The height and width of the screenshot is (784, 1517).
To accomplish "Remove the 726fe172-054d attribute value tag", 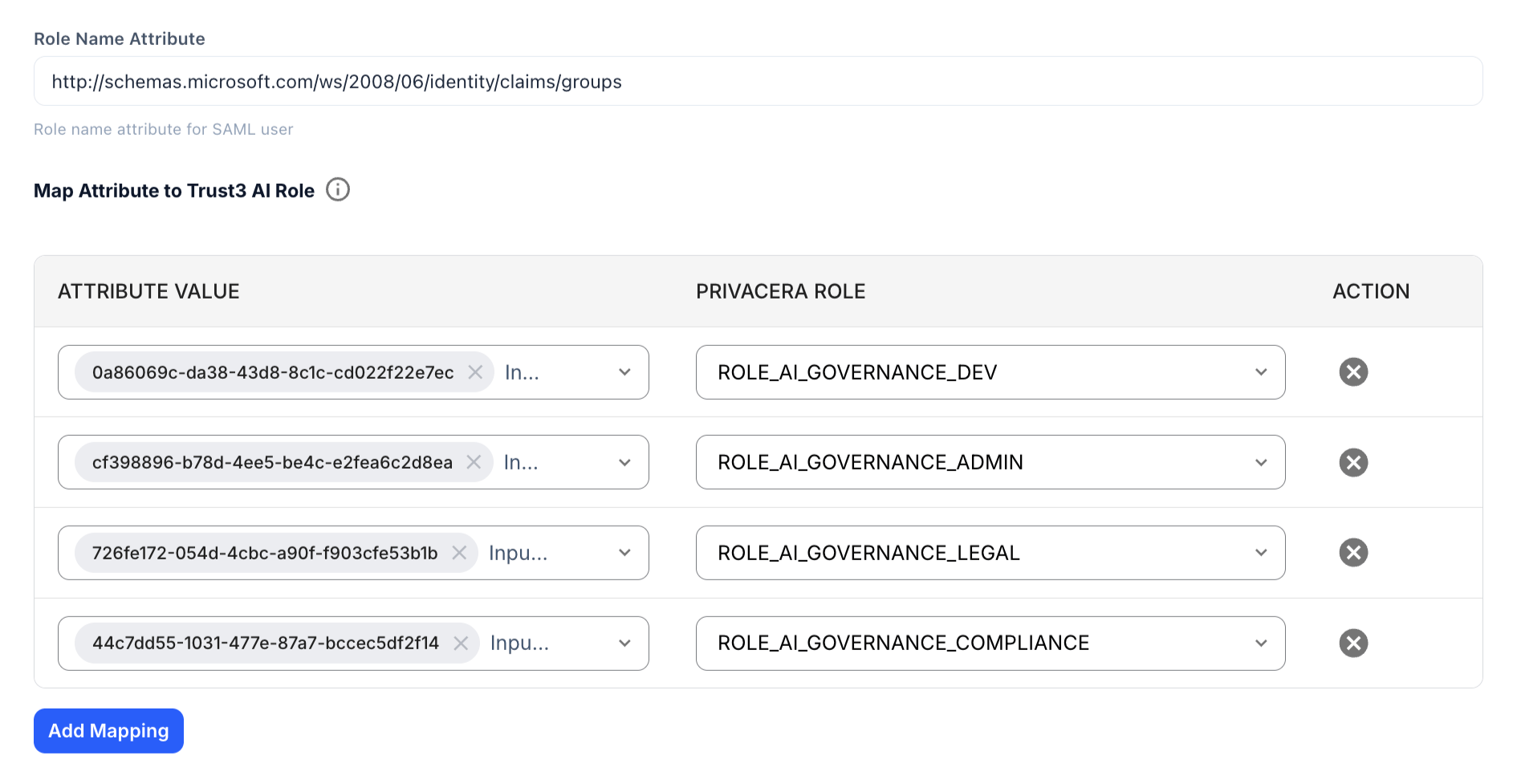I will click(459, 553).
